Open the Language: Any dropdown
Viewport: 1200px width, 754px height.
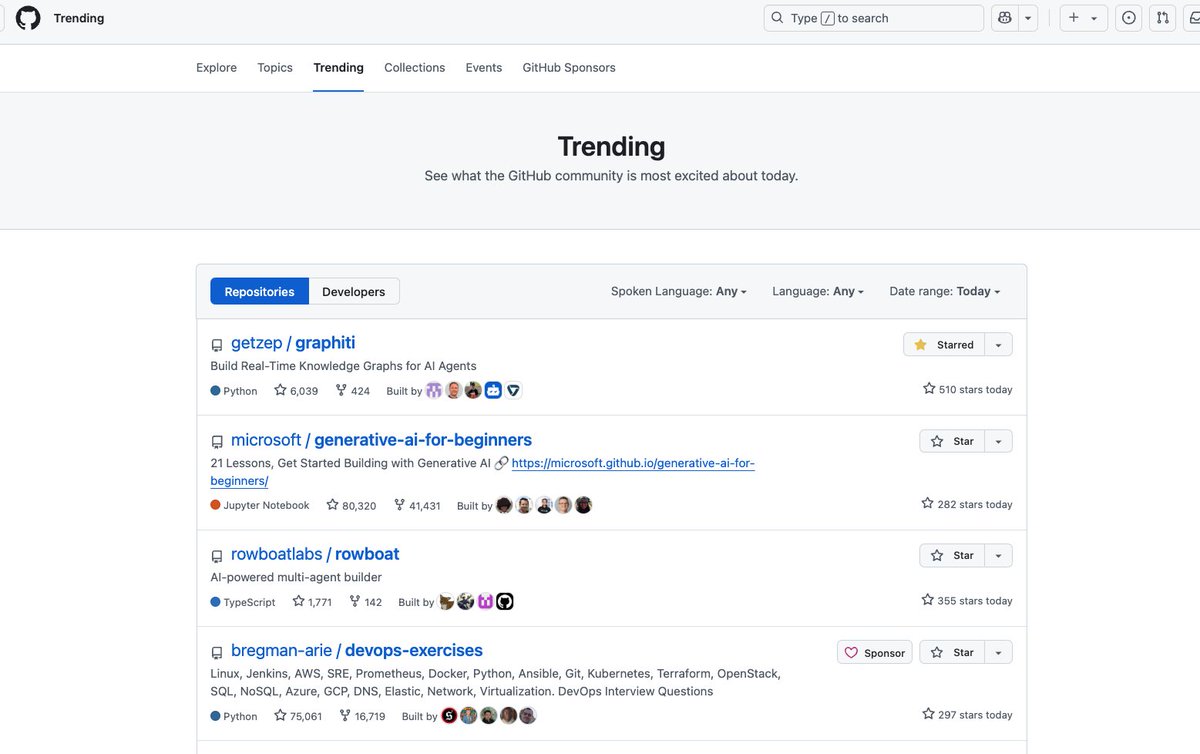click(x=818, y=292)
